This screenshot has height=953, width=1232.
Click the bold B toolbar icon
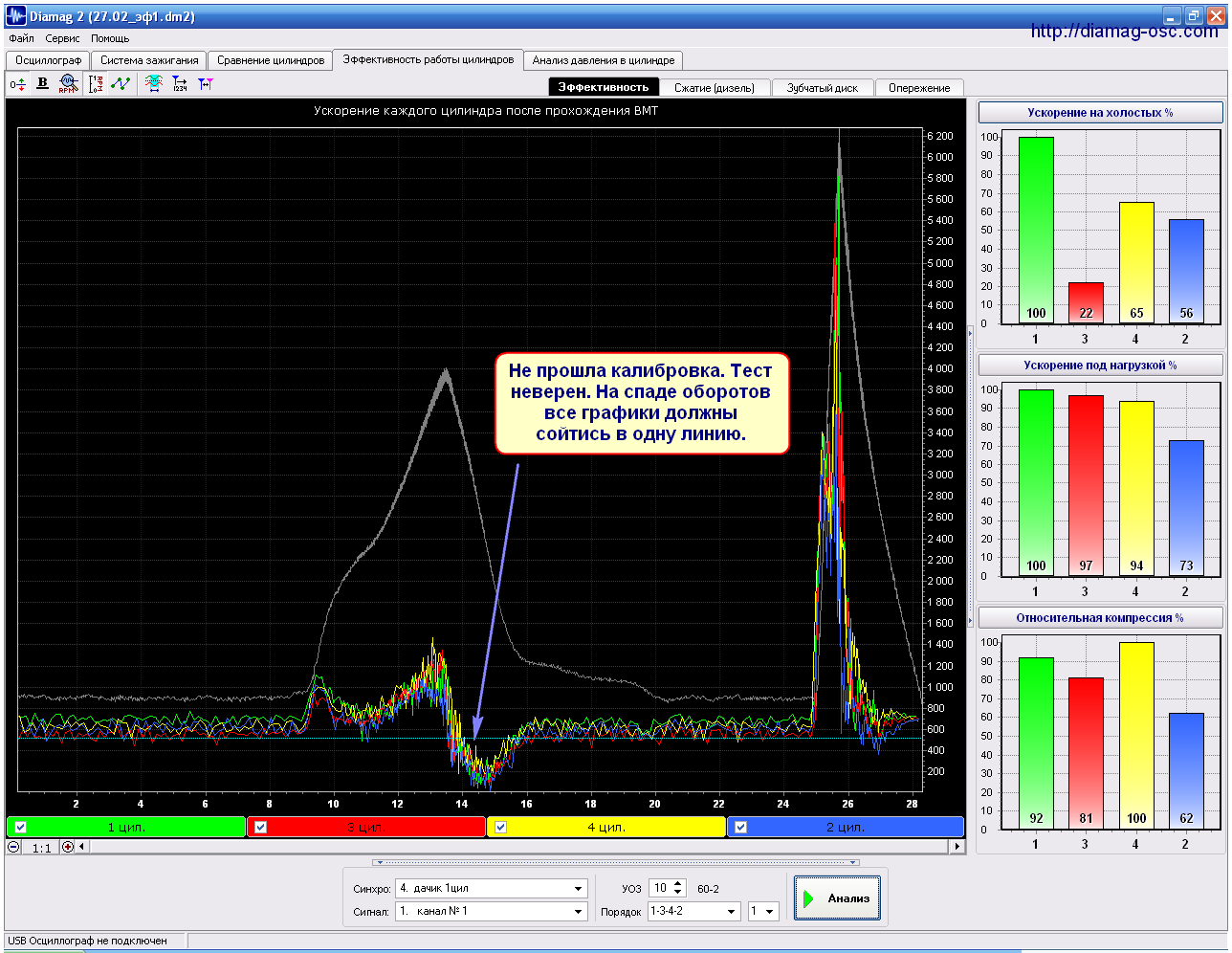point(42,83)
